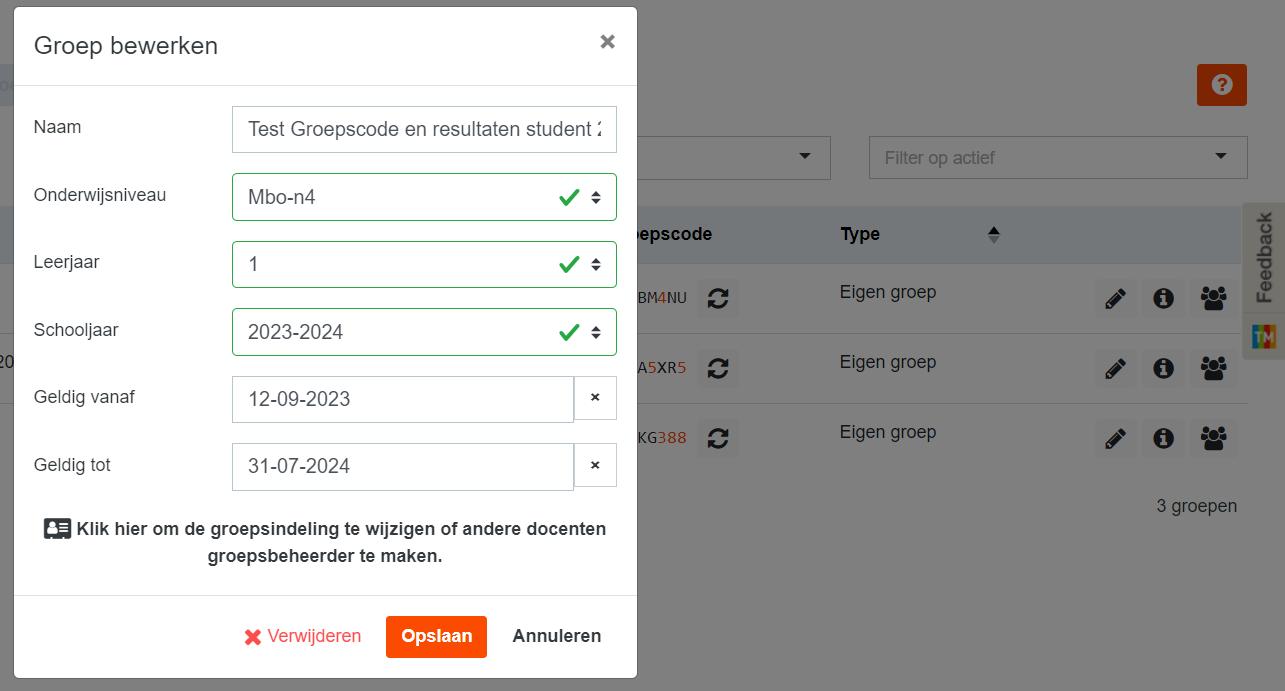Clear the Geldig vanaf date
This screenshot has width=1285, height=691.
pyautogui.click(x=595, y=398)
